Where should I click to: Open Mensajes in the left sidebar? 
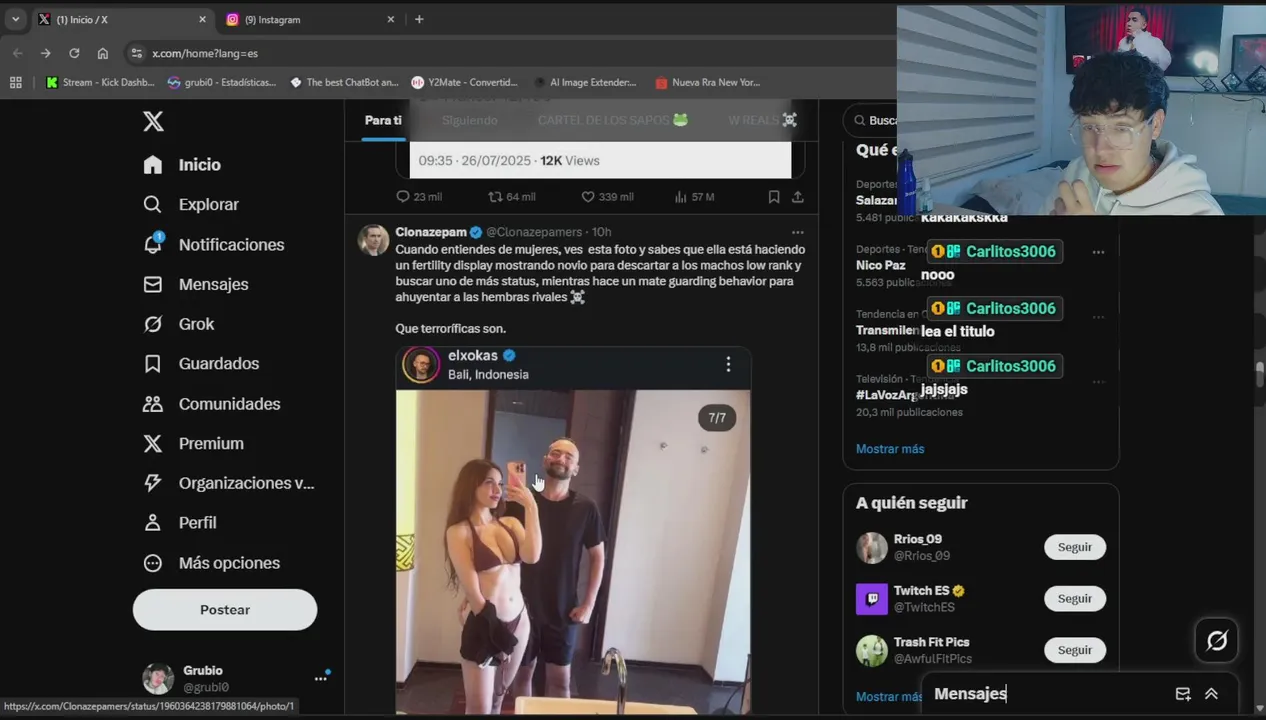pyautogui.click(x=196, y=284)
